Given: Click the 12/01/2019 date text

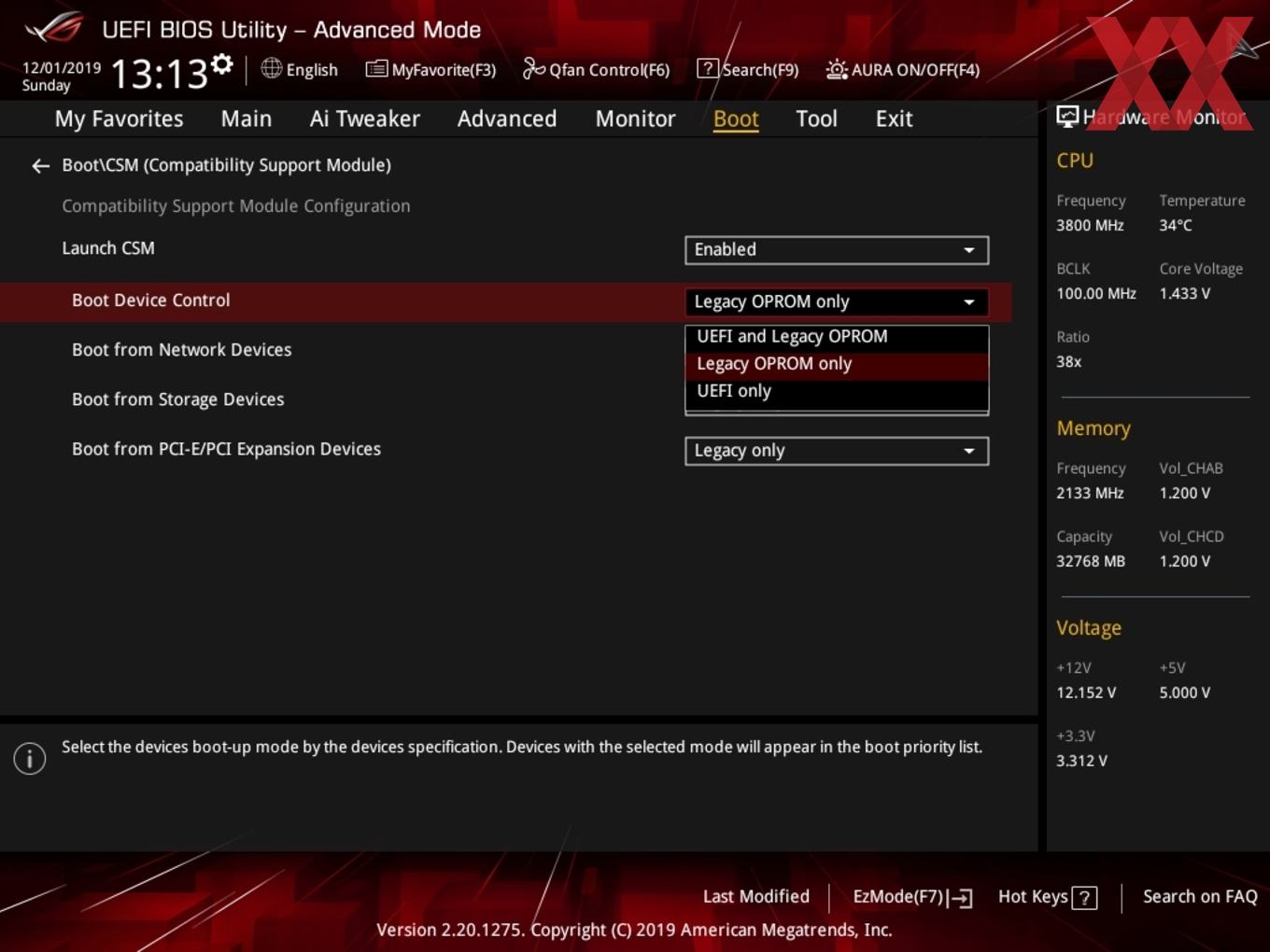Looking at the screenshot, I should coord(62,68).
